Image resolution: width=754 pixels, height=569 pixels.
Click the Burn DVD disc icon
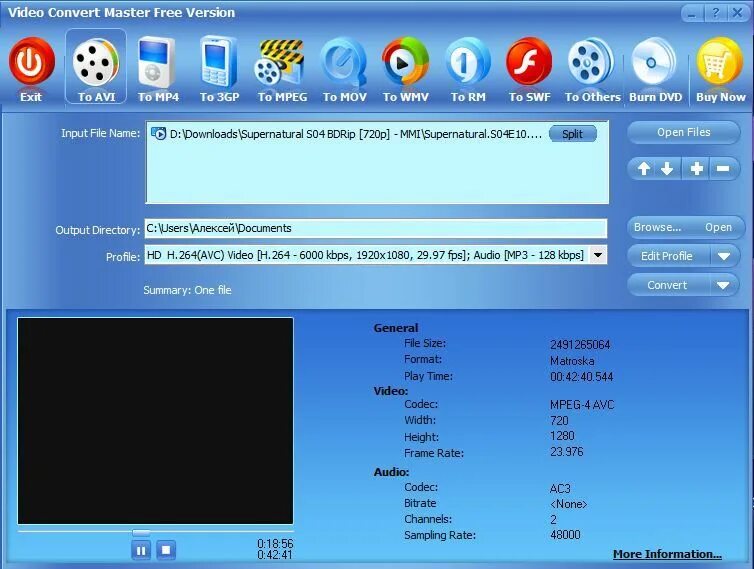click(x=654, y=63)
